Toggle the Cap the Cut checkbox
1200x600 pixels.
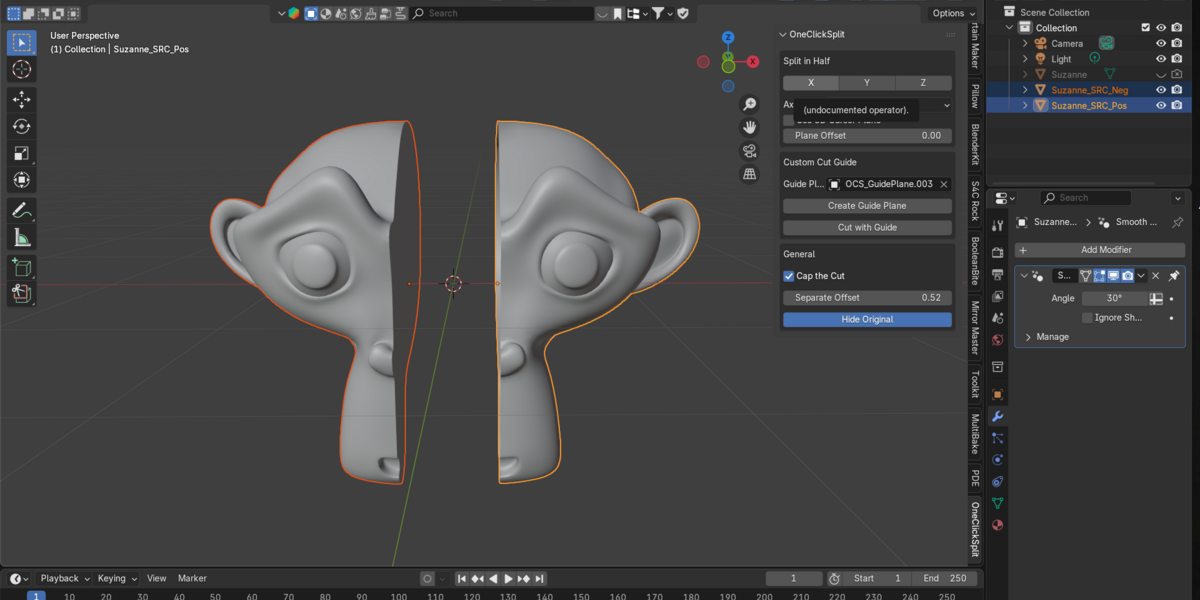(x=788, y=276)
